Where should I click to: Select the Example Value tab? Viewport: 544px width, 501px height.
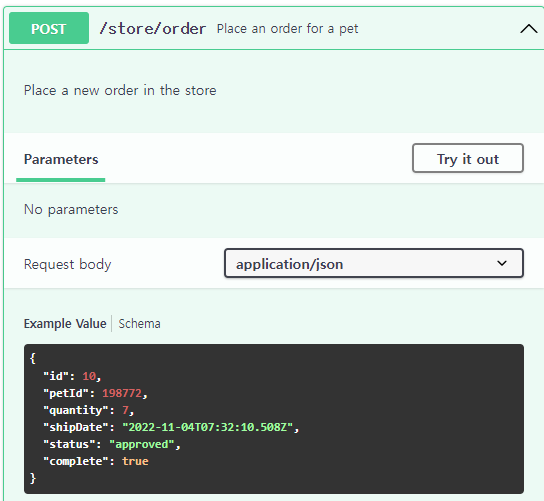pos(65,324)
